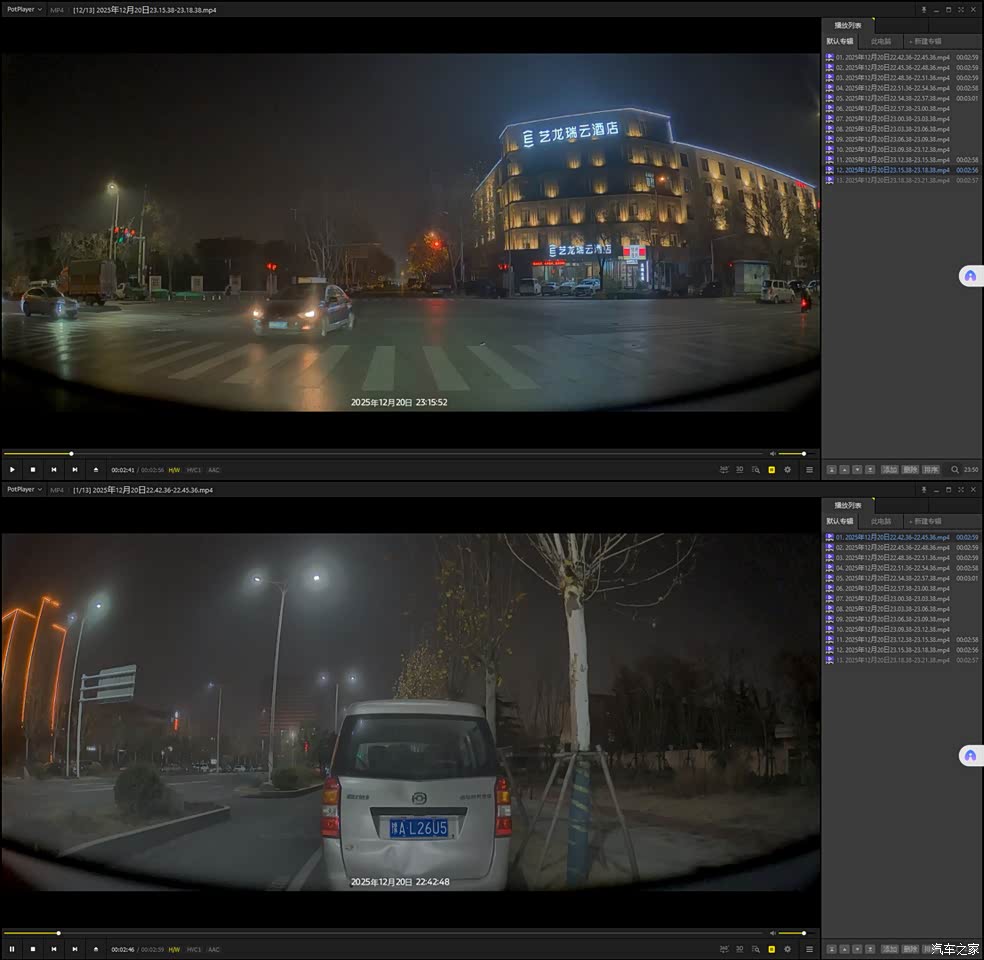
Task: Stop the video in the top player
Action: tap(33, 469)
